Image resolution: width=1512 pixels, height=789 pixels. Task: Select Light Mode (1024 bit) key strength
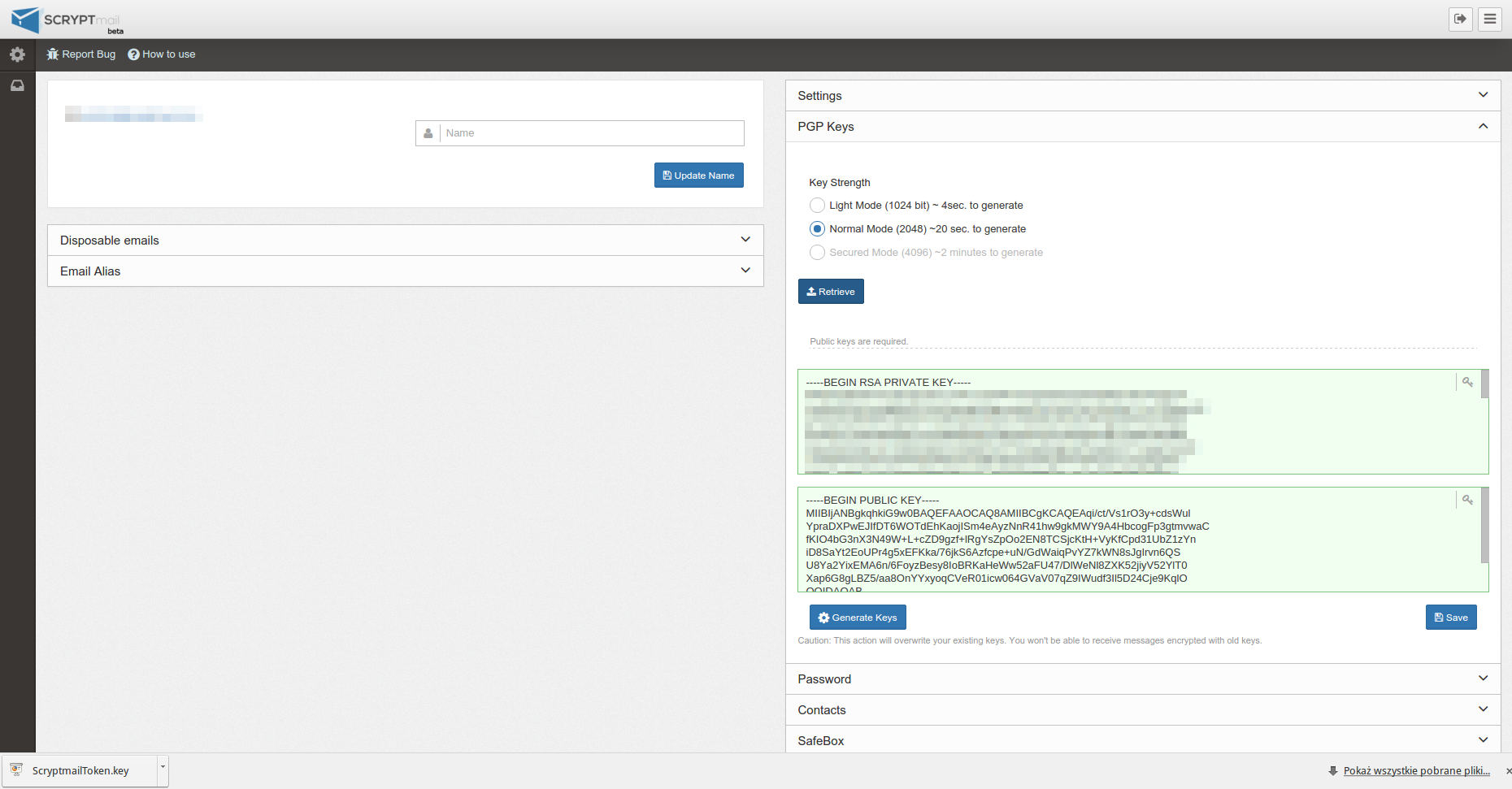click(x=817, y=206)
